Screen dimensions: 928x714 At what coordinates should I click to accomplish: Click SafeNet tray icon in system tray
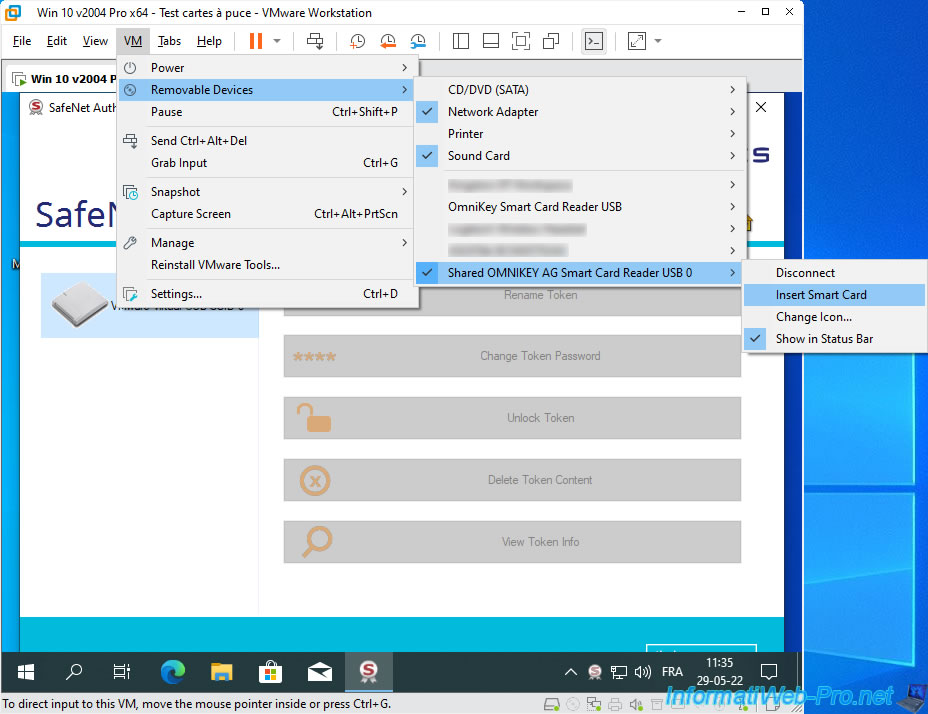pyautogui.click(x=595, y=671)
